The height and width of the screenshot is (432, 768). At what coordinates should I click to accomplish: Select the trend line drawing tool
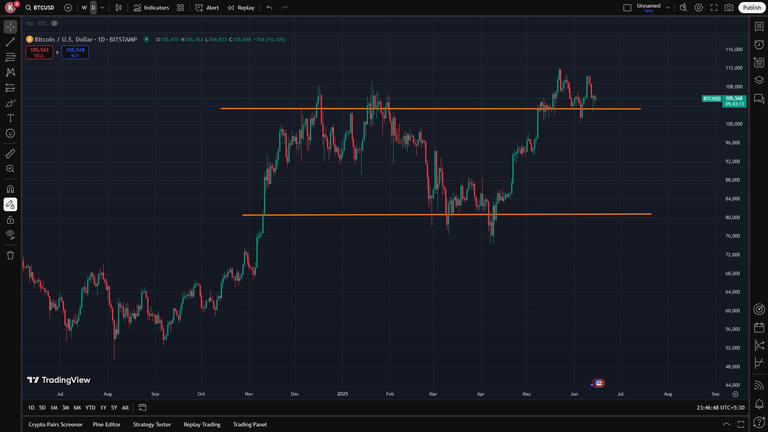click(10, 42)
